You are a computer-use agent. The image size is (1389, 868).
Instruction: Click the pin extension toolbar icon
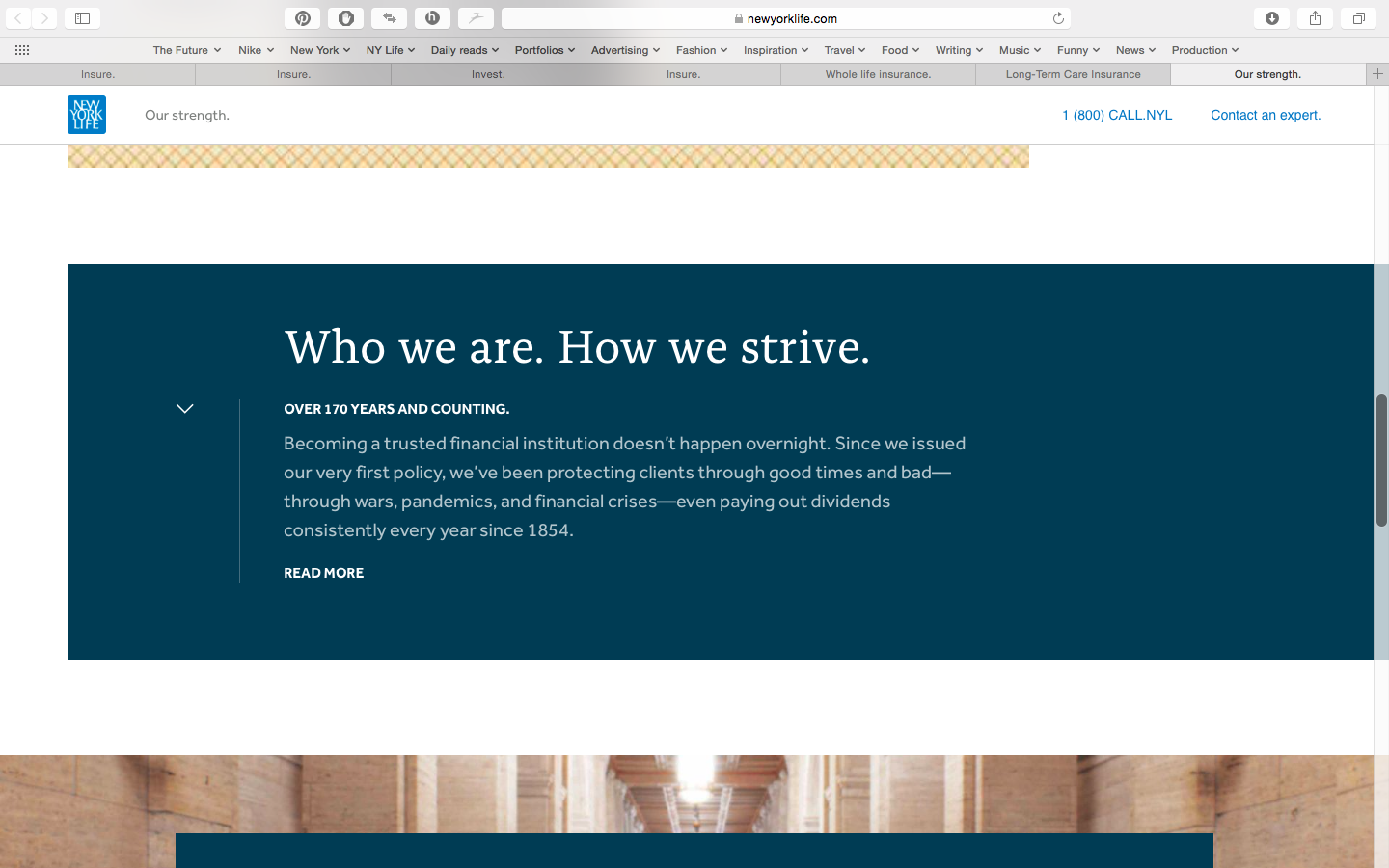pos(476,18)
